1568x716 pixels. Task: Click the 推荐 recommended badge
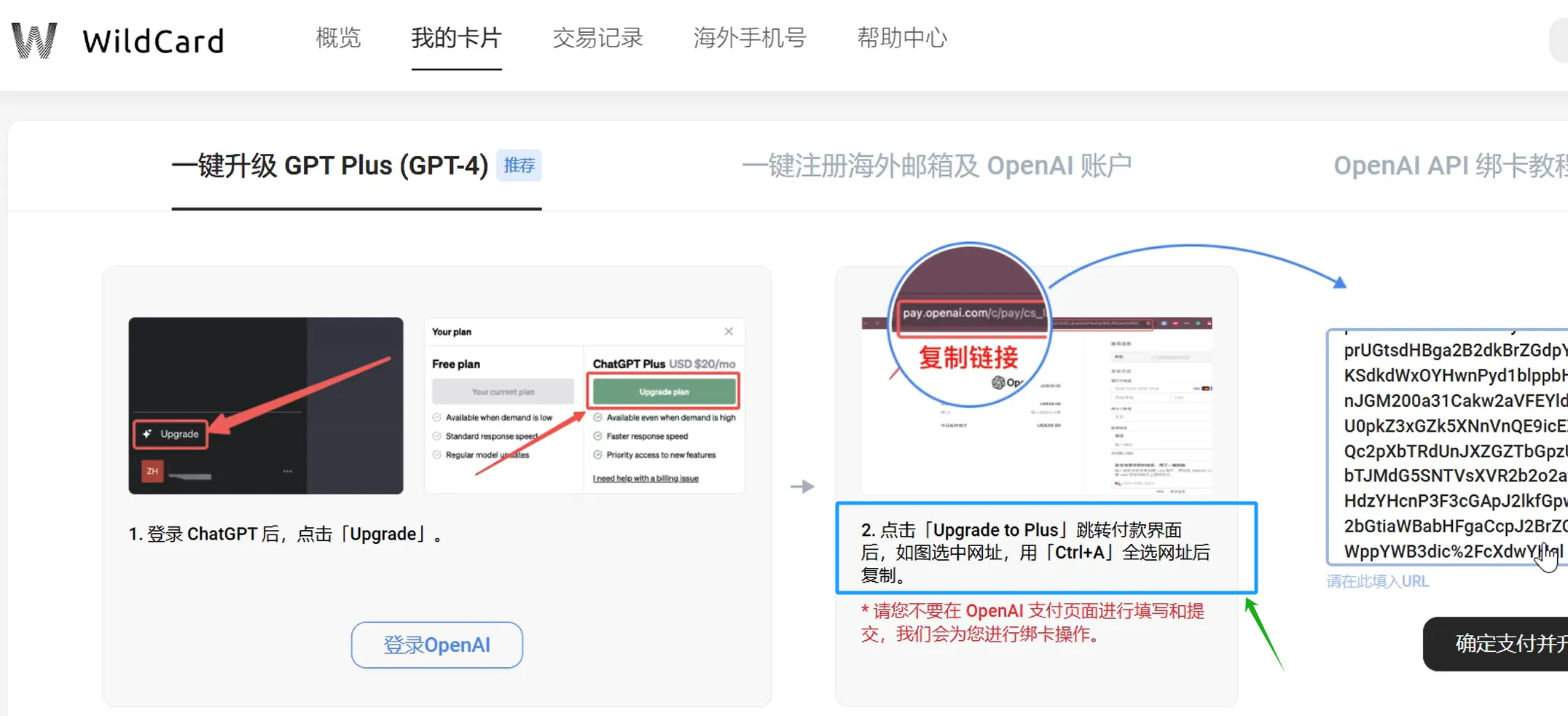click(519, 166)
